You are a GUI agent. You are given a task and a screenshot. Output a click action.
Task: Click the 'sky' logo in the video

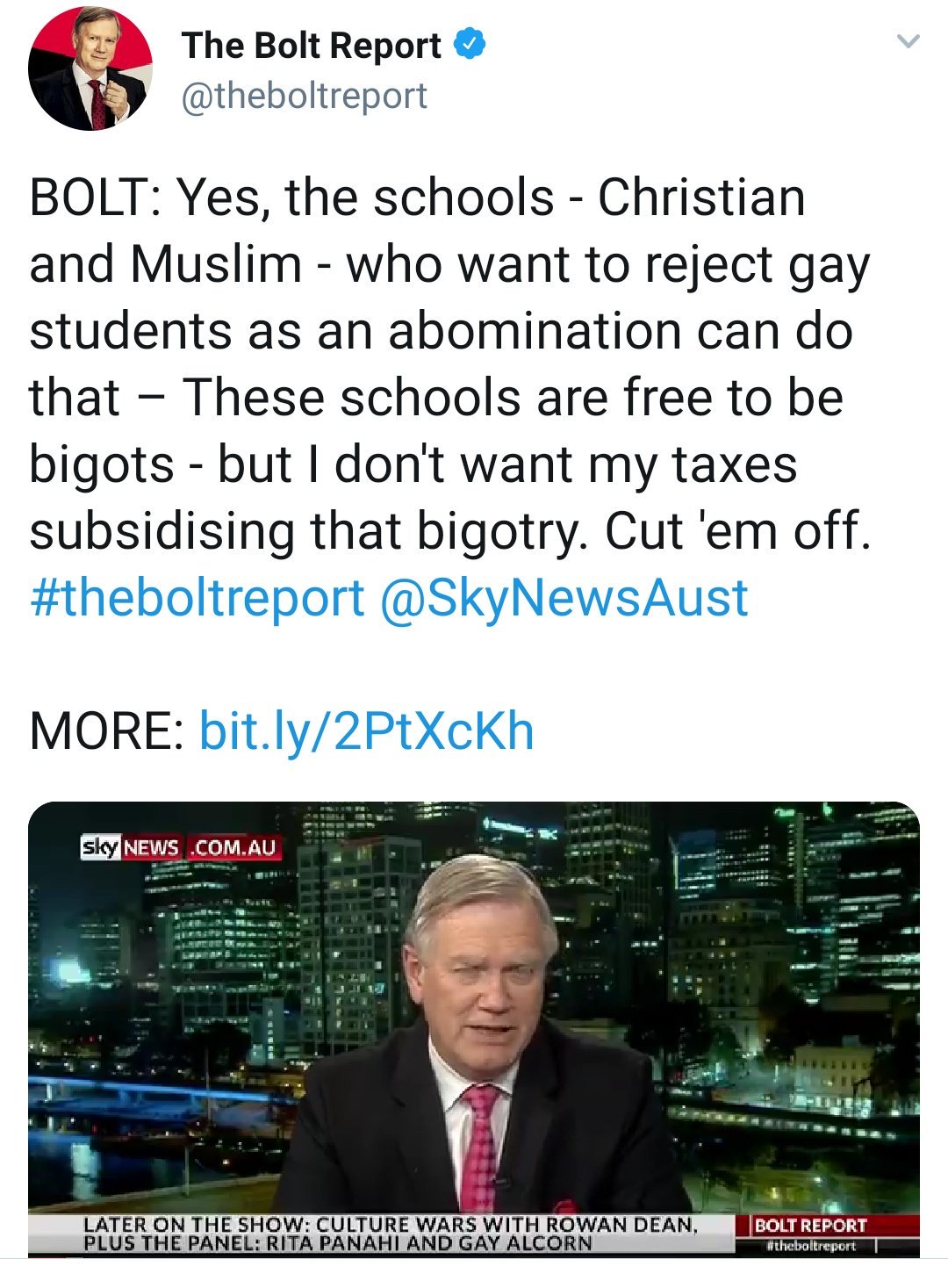(x=100, y=847)
